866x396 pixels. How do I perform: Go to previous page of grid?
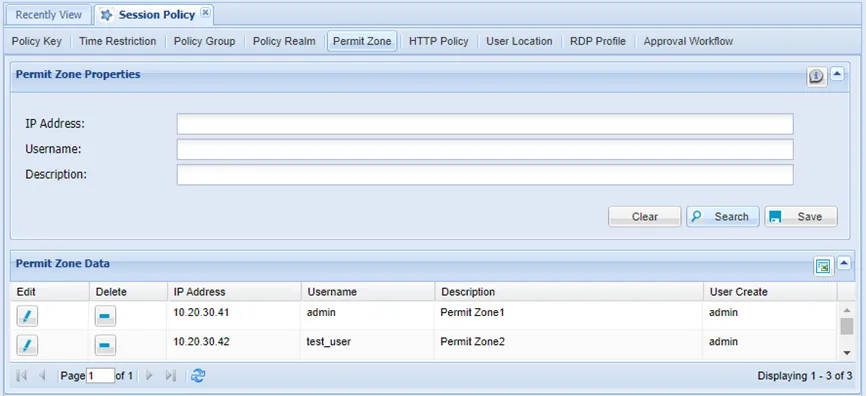tap(42, 376)
